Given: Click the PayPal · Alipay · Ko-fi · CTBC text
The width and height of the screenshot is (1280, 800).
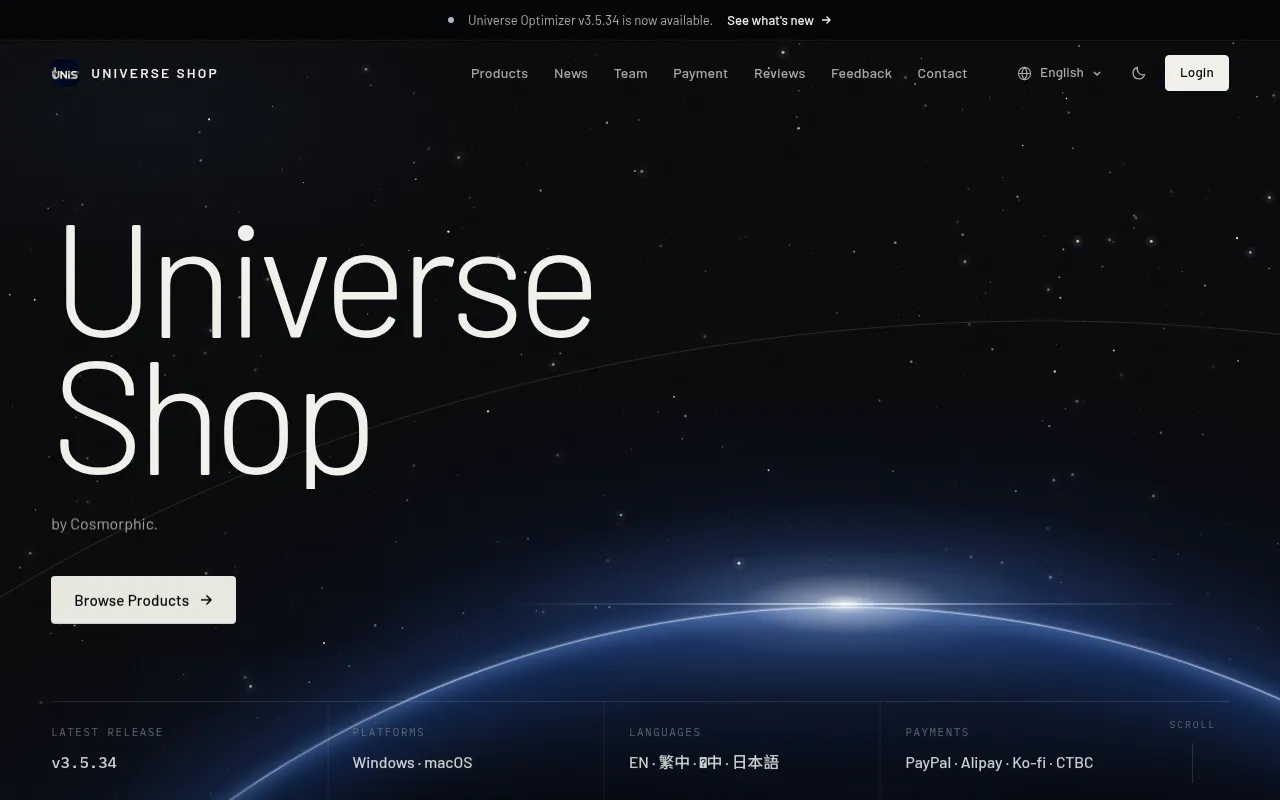Looking at the screenshot, I should point(999,762).
